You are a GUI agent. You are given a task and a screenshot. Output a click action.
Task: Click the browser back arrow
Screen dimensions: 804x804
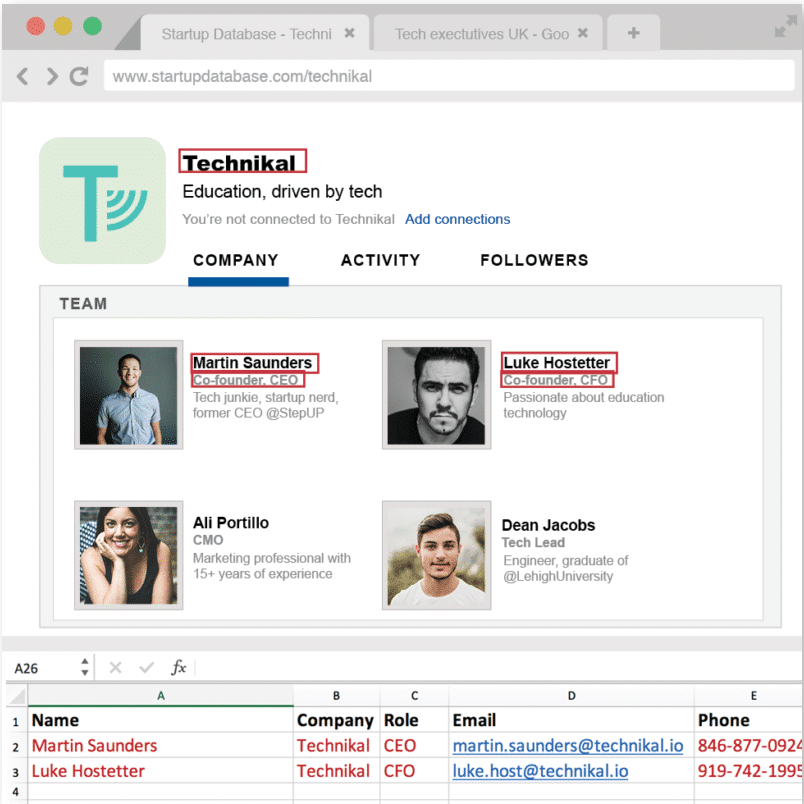point(24,76)
